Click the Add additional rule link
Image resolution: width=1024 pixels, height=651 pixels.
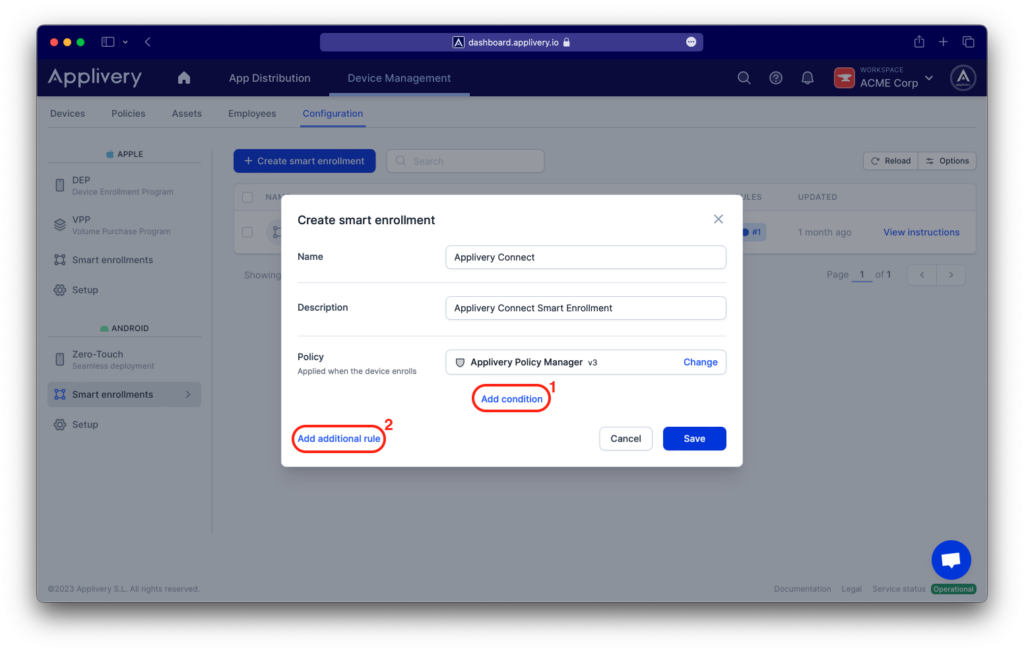click(x=339, y=439)
